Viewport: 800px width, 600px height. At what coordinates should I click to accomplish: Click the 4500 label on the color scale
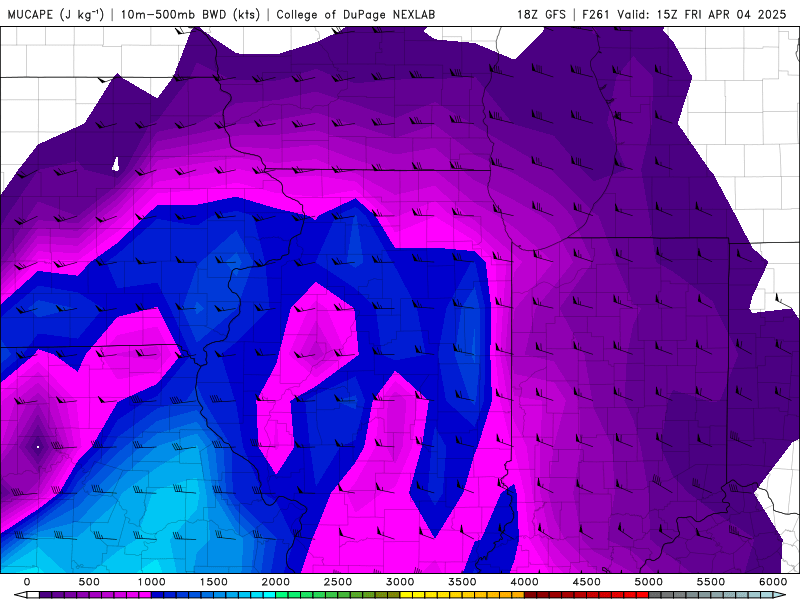pyautogui.click(x=587, y=582)
